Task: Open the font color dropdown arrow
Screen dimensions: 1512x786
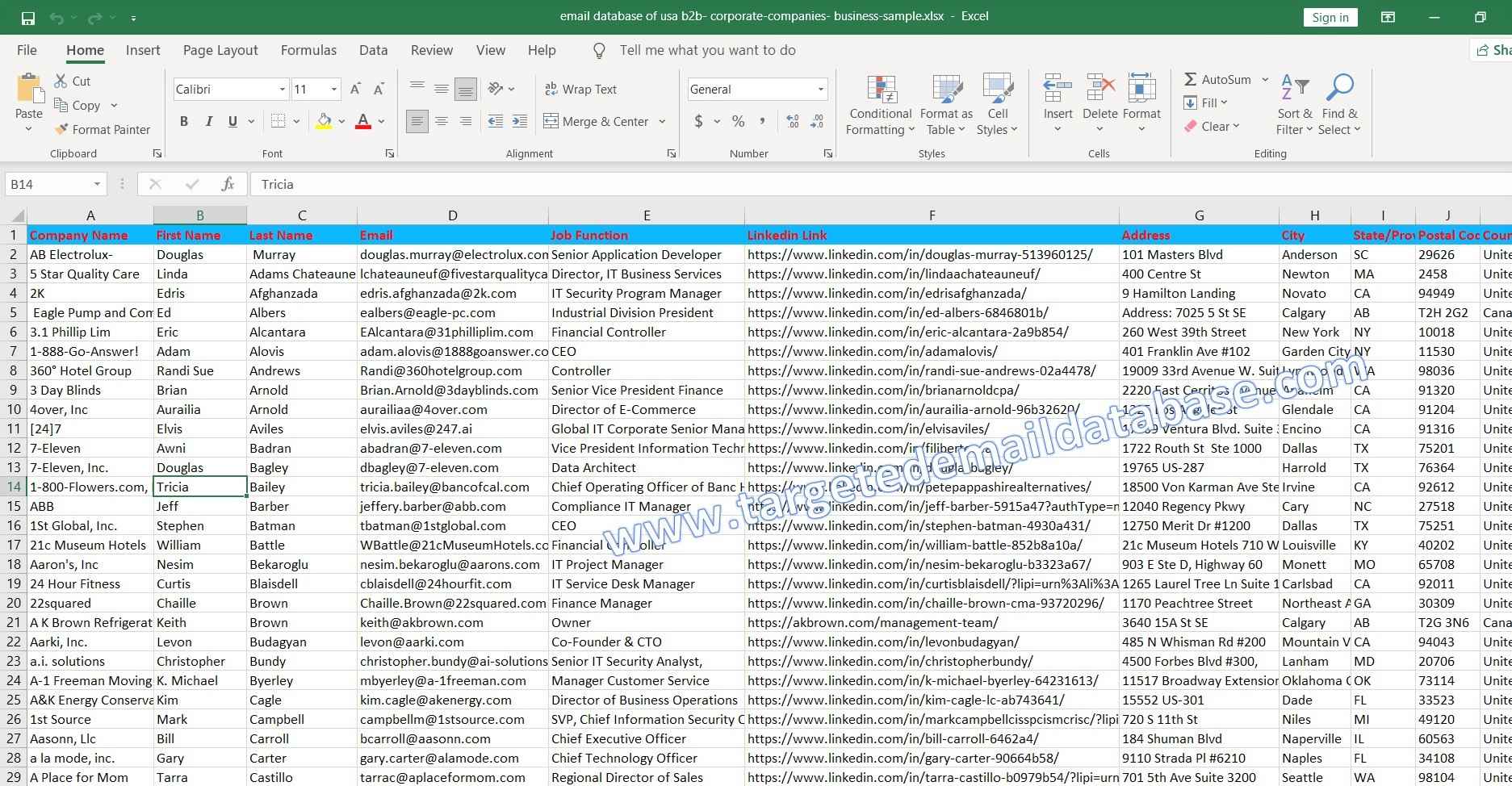Action: pos(381,121)
